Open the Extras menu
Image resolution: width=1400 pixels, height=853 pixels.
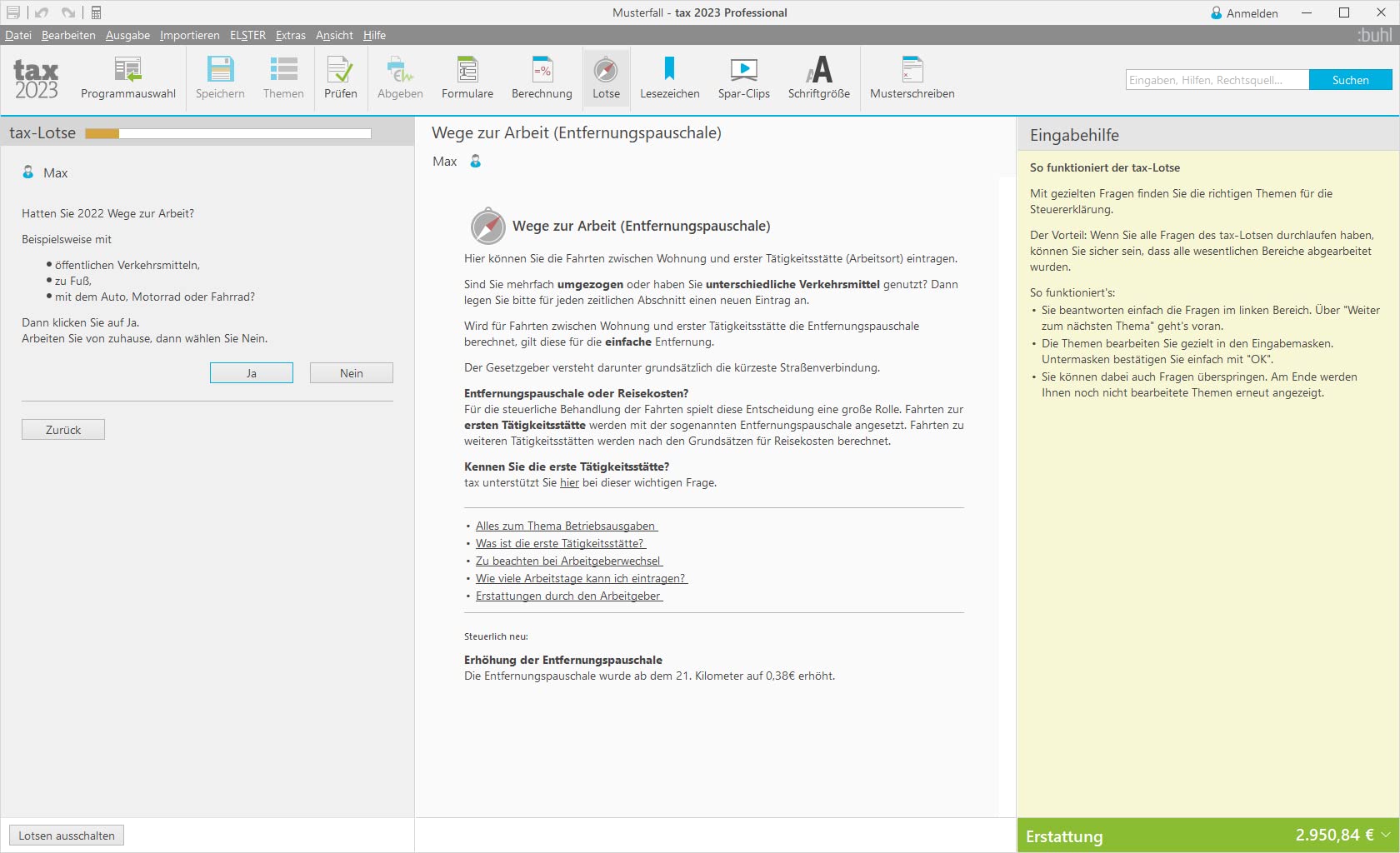291,35
